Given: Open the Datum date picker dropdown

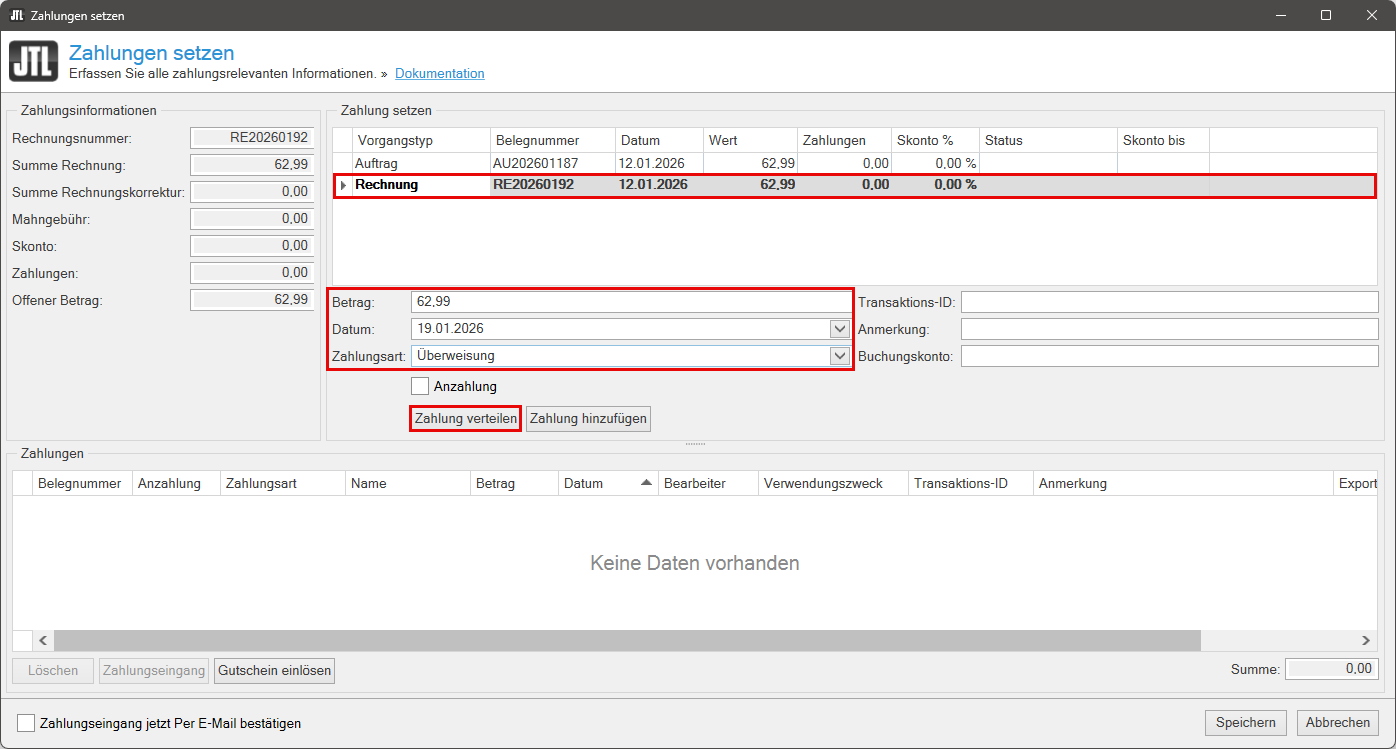Looking at the screenshot, I should [838, 329].
